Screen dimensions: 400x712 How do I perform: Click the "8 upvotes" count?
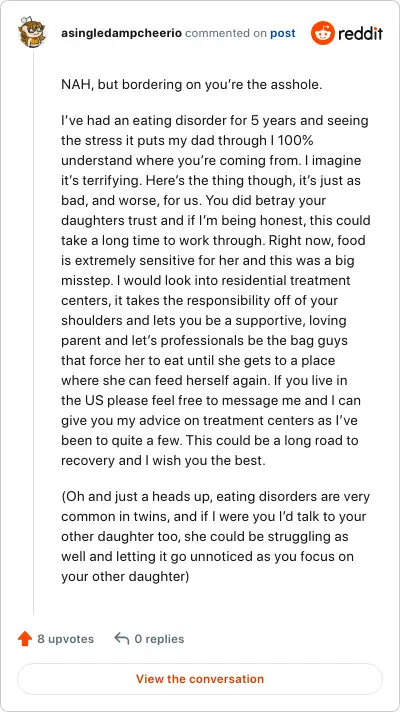pyautogui.click(x=65, y=639)
